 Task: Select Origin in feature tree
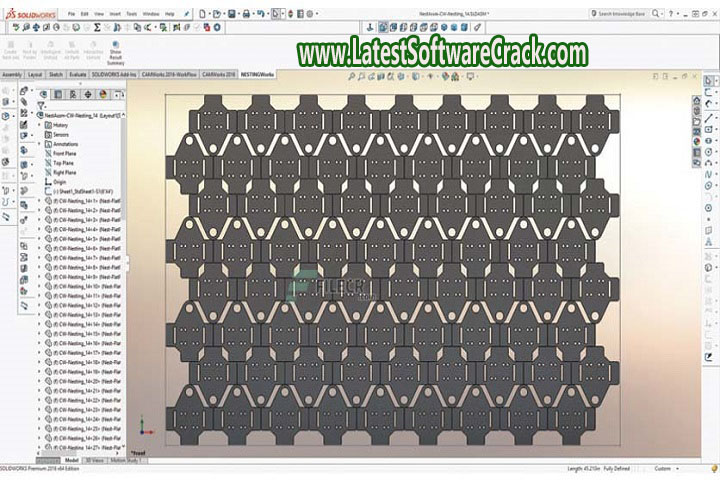coord(56,182)
